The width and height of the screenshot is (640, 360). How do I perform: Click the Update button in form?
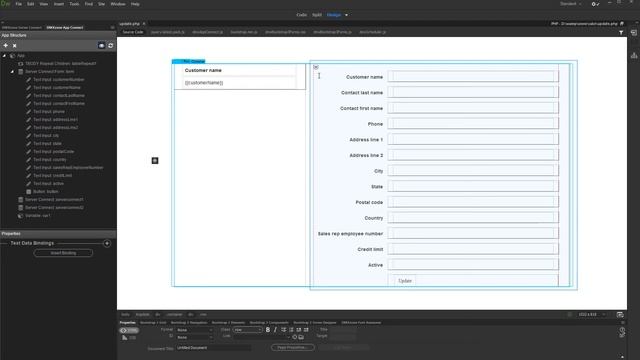point(405,281)
